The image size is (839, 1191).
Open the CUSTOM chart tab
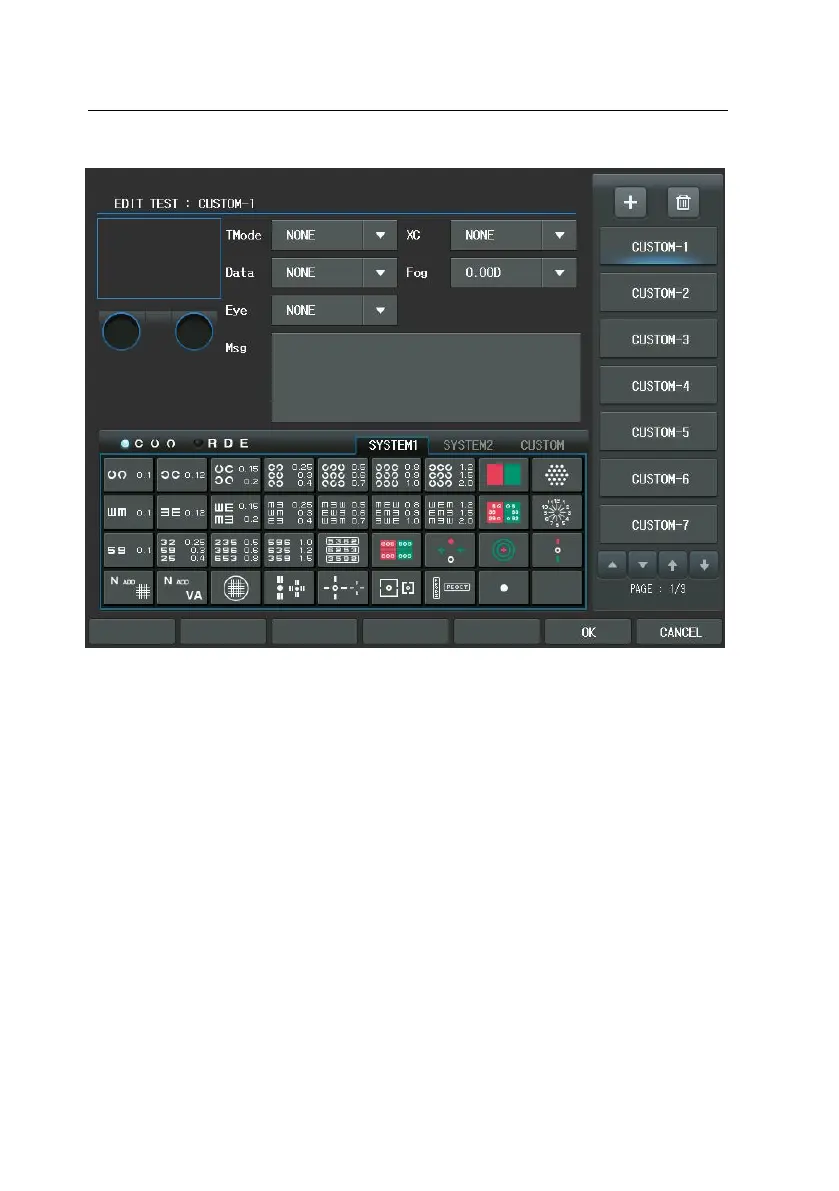click(x=542, y=445)
